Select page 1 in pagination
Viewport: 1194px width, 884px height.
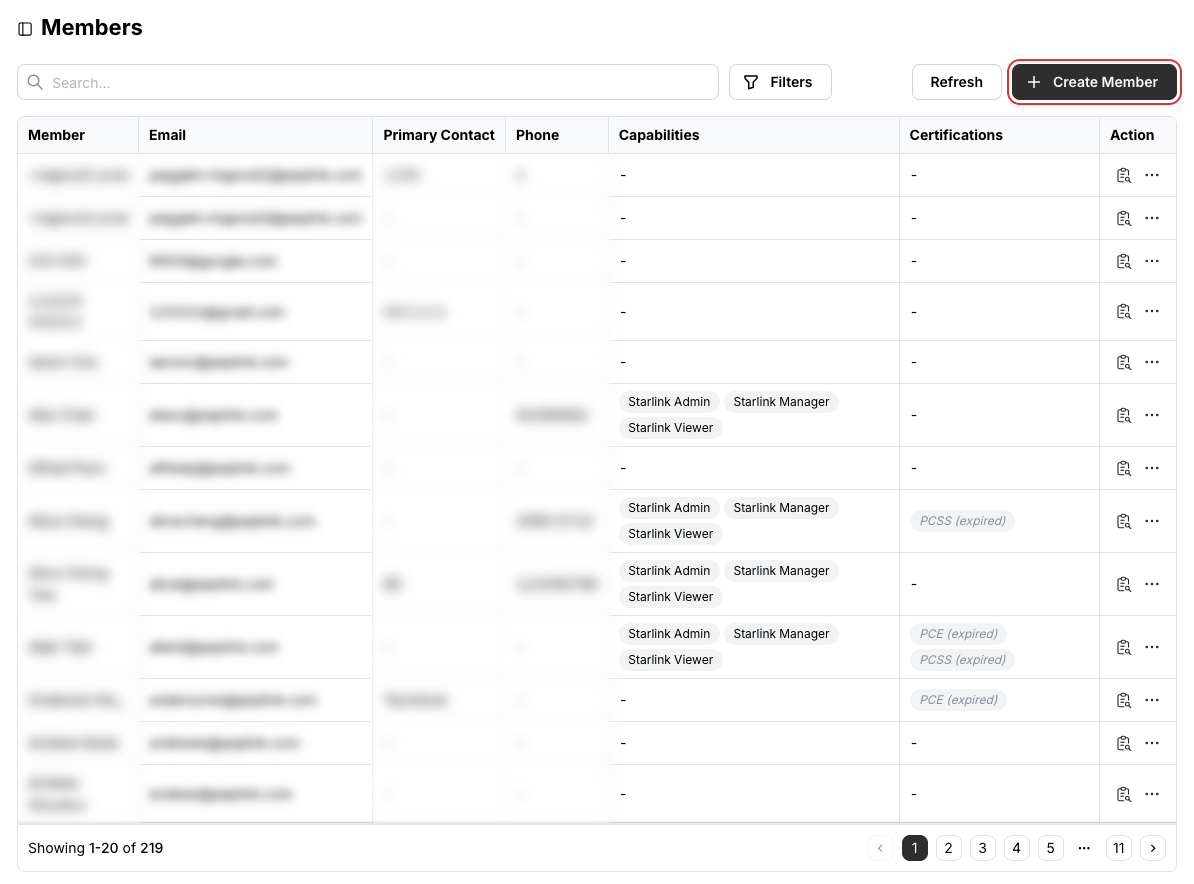click(915, 848)
